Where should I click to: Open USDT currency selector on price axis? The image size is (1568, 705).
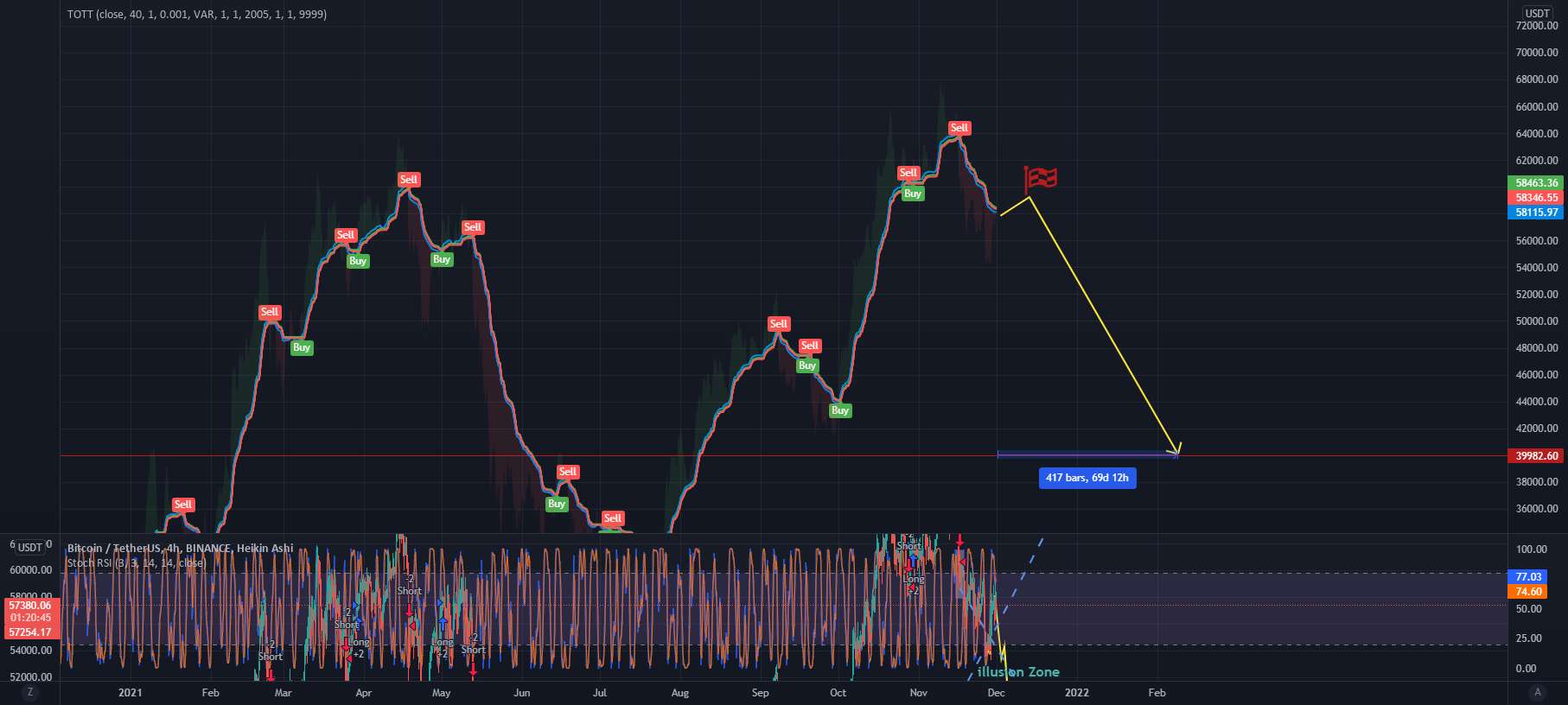[x=1537, y=13]
